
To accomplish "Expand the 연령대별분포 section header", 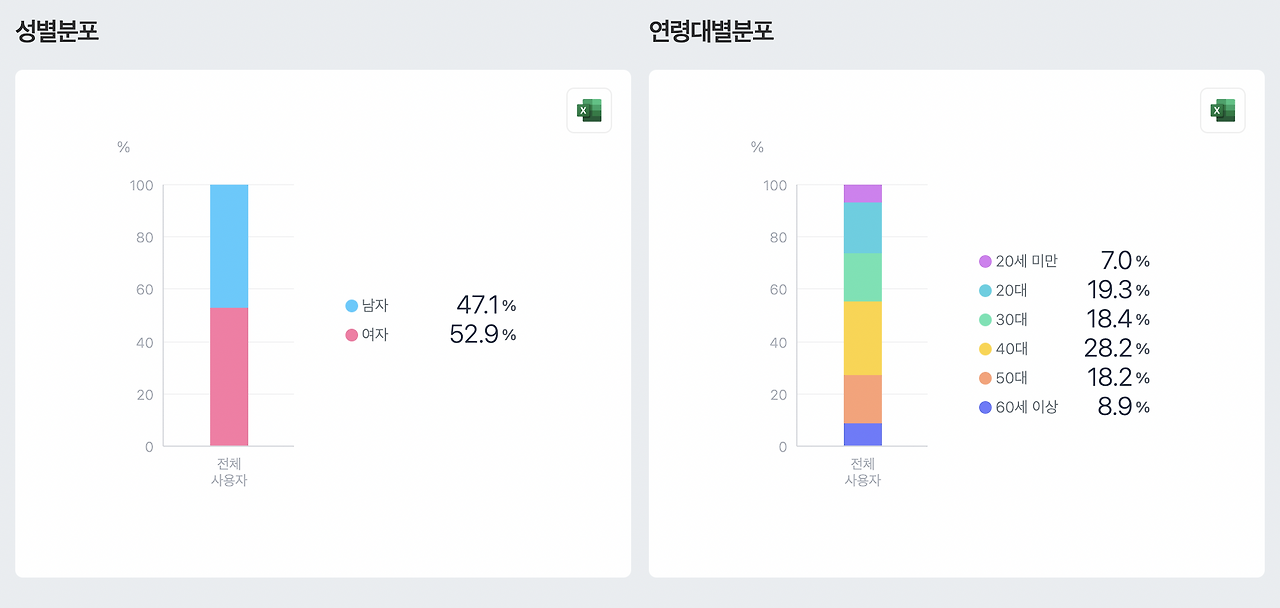I will pyautogui.click(x=711, y=30).
